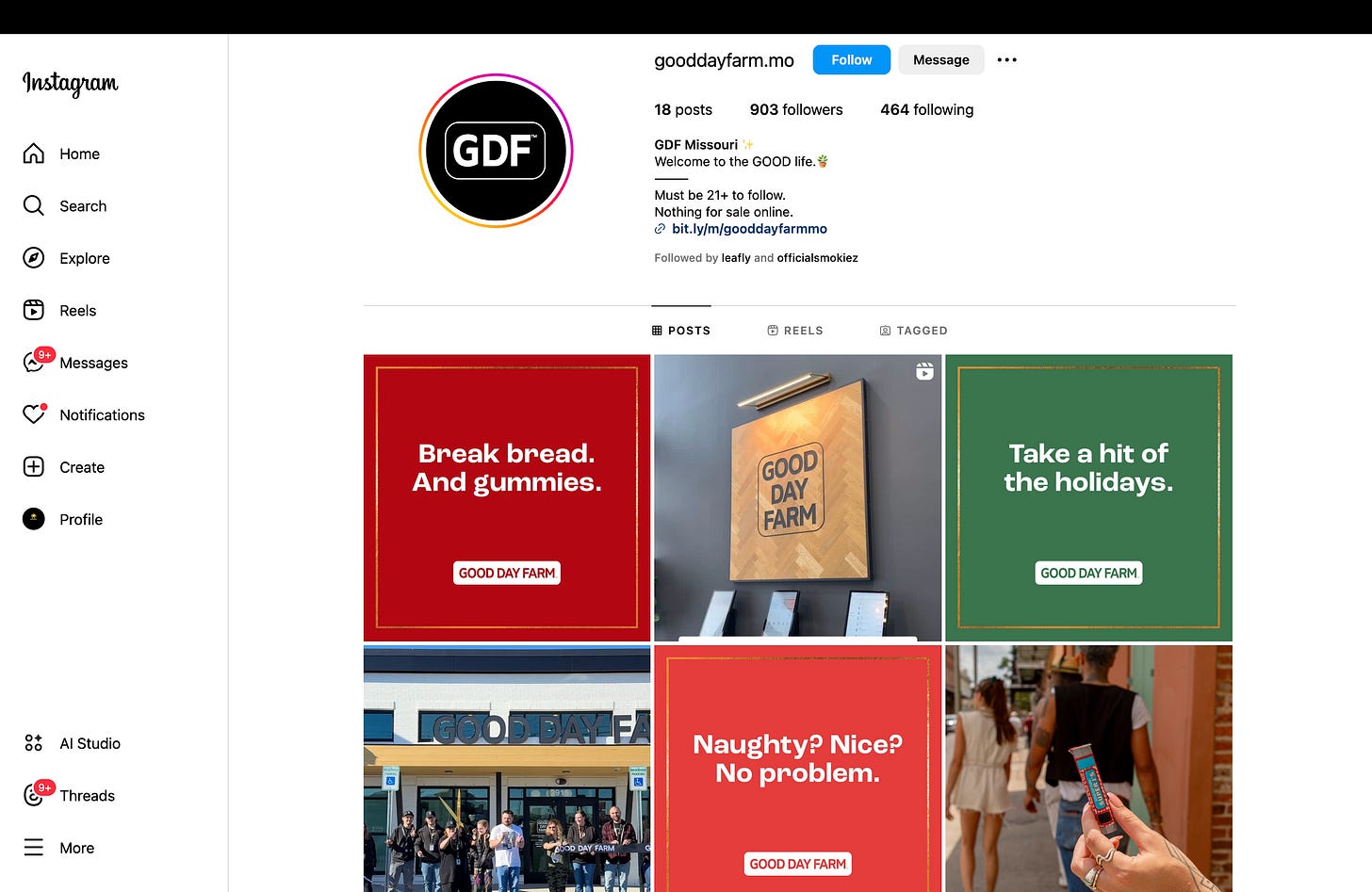
Task: Click the Create plus icon
Action: (x=34, y=466)
